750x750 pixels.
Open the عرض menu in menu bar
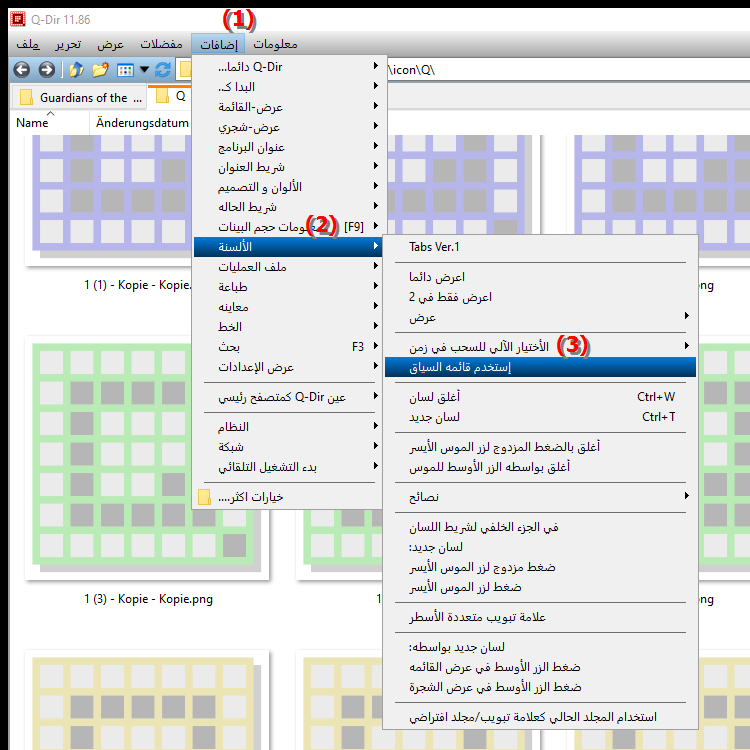click(110, 44)
